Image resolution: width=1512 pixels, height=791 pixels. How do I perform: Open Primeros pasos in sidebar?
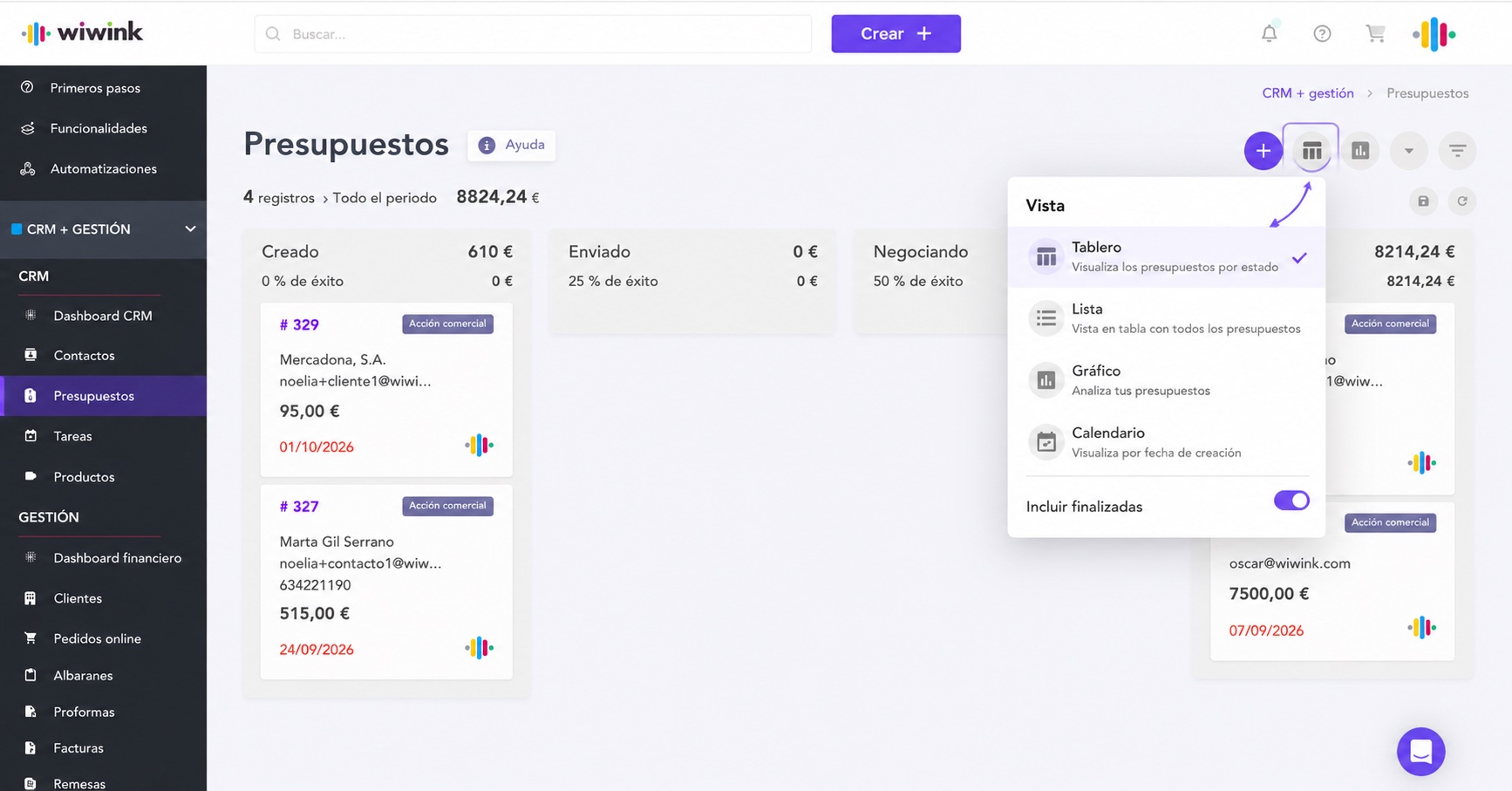point(103,88)
